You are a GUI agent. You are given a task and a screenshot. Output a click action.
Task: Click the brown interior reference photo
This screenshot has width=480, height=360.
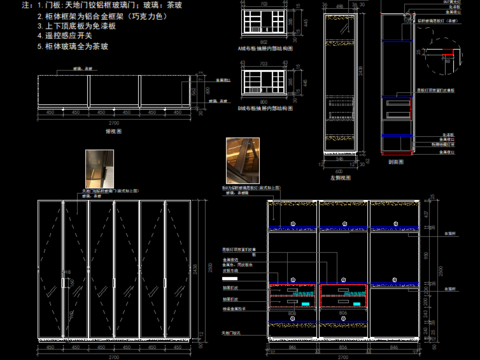tap(243, 161)
